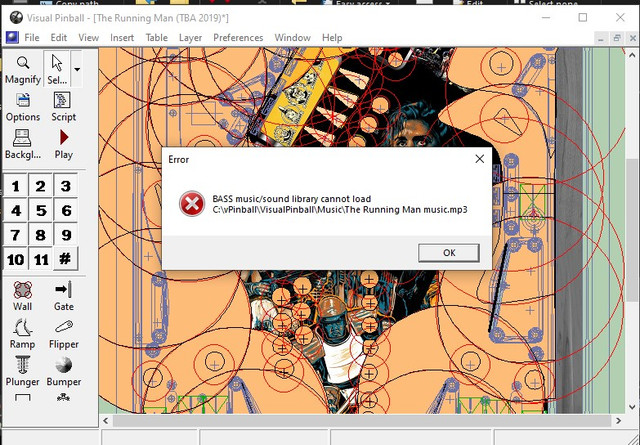Viewport: 640px width, 445px height.
Task: Select the Magnify tool
Action: pos(23,69)
